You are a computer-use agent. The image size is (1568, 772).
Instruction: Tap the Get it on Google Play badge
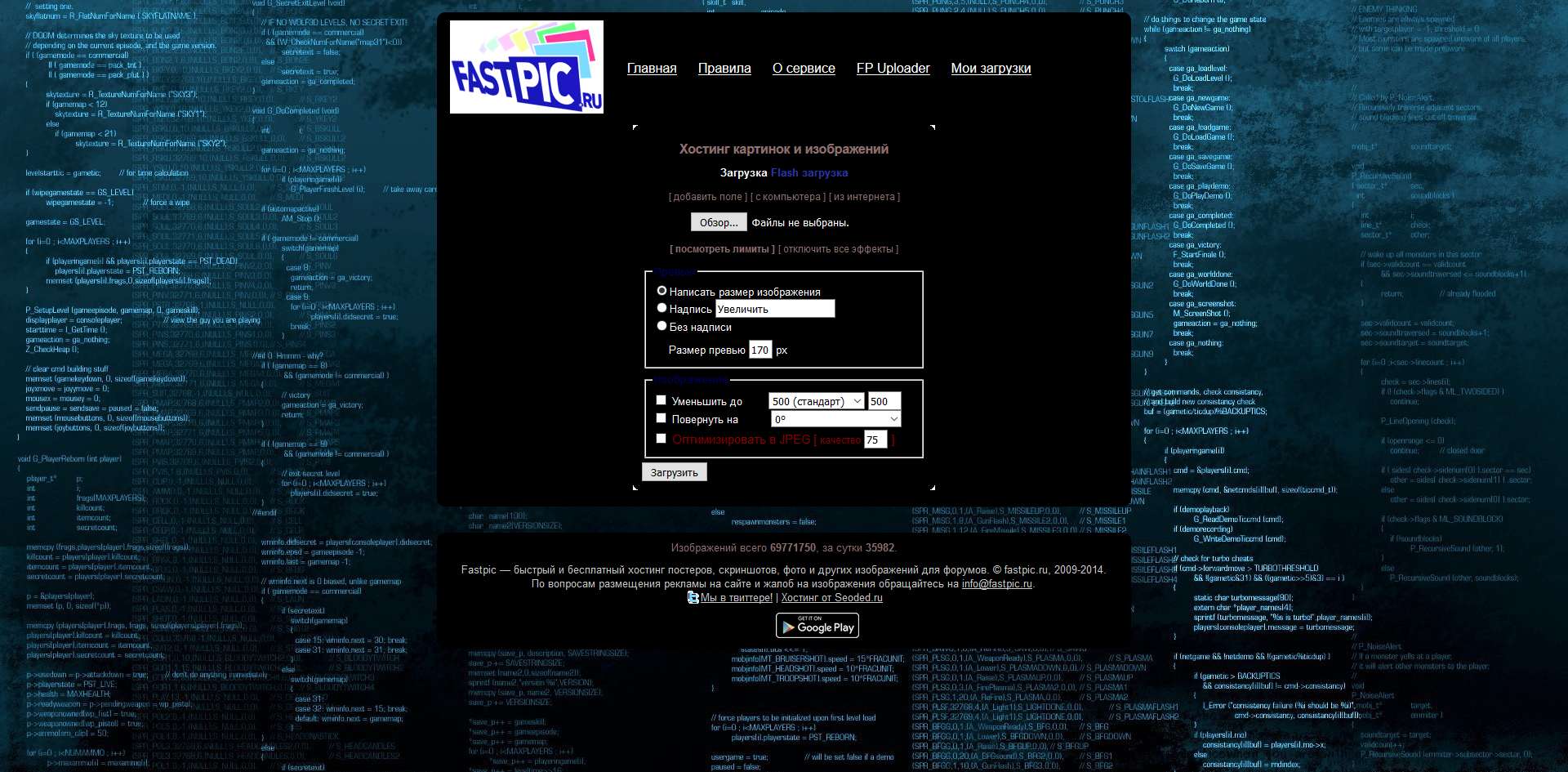817,625
